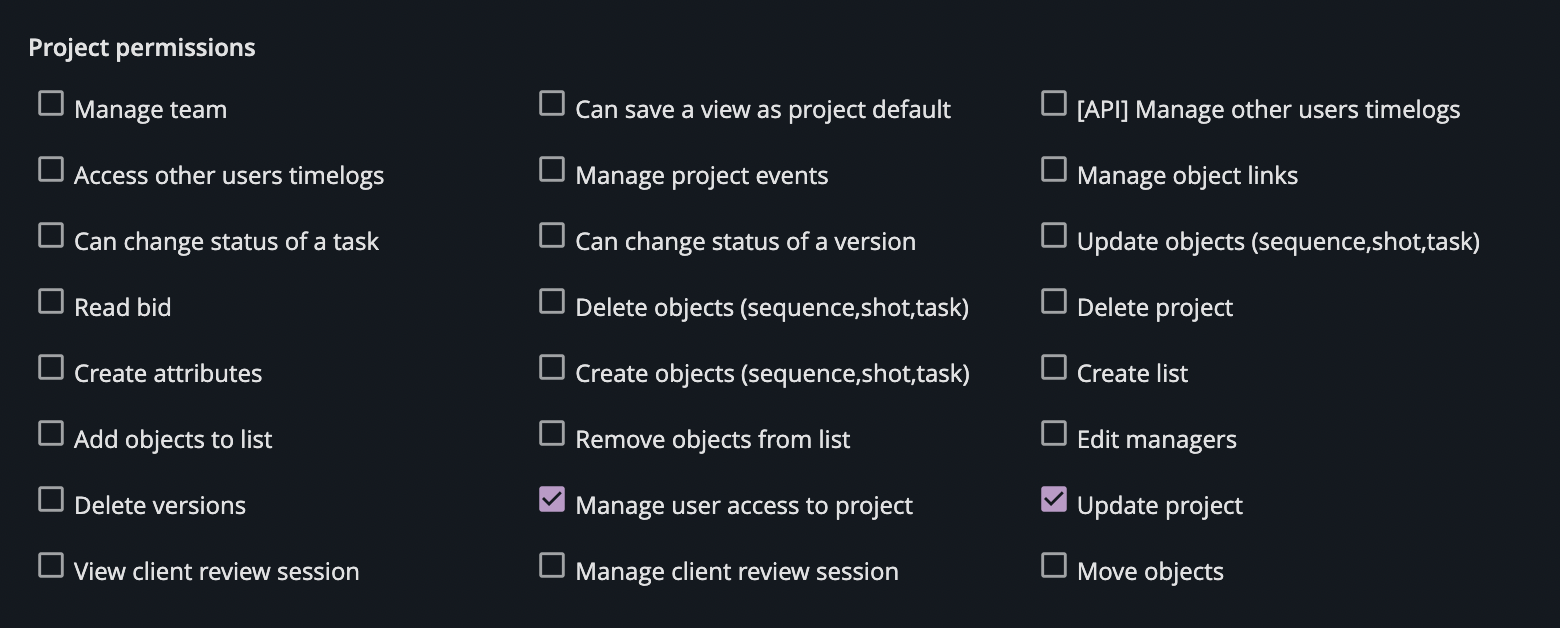This screenshot has height=628, width=1560.
Task: Check View client review session
Action: (x=51, y=566)
